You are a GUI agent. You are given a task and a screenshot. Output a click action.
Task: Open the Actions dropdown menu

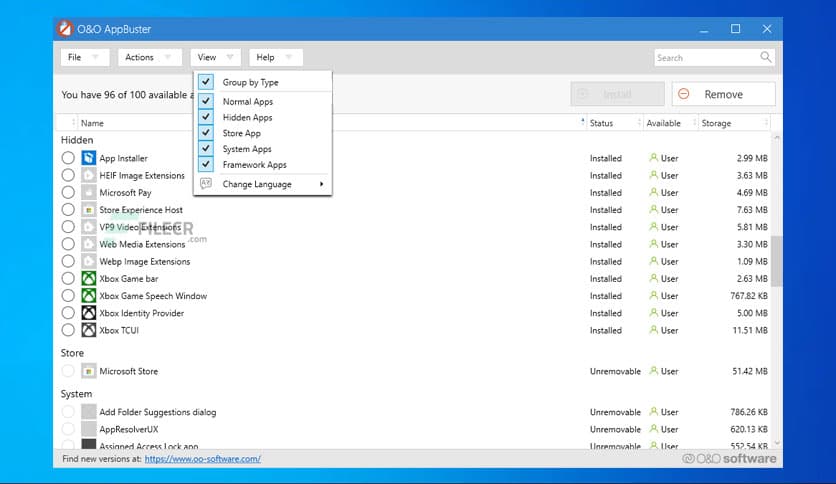(150, 57)
